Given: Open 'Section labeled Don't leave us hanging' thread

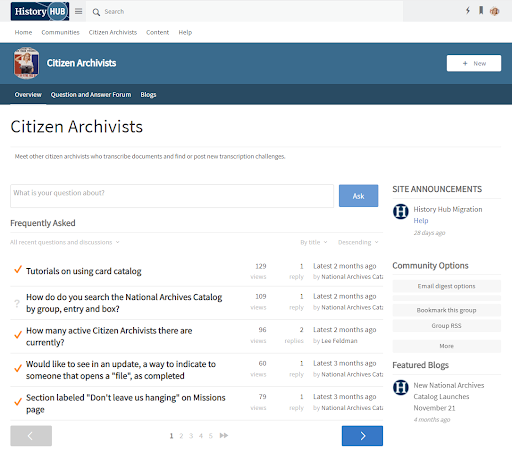Looking at the screenshot, I should [x=126, y=403].
